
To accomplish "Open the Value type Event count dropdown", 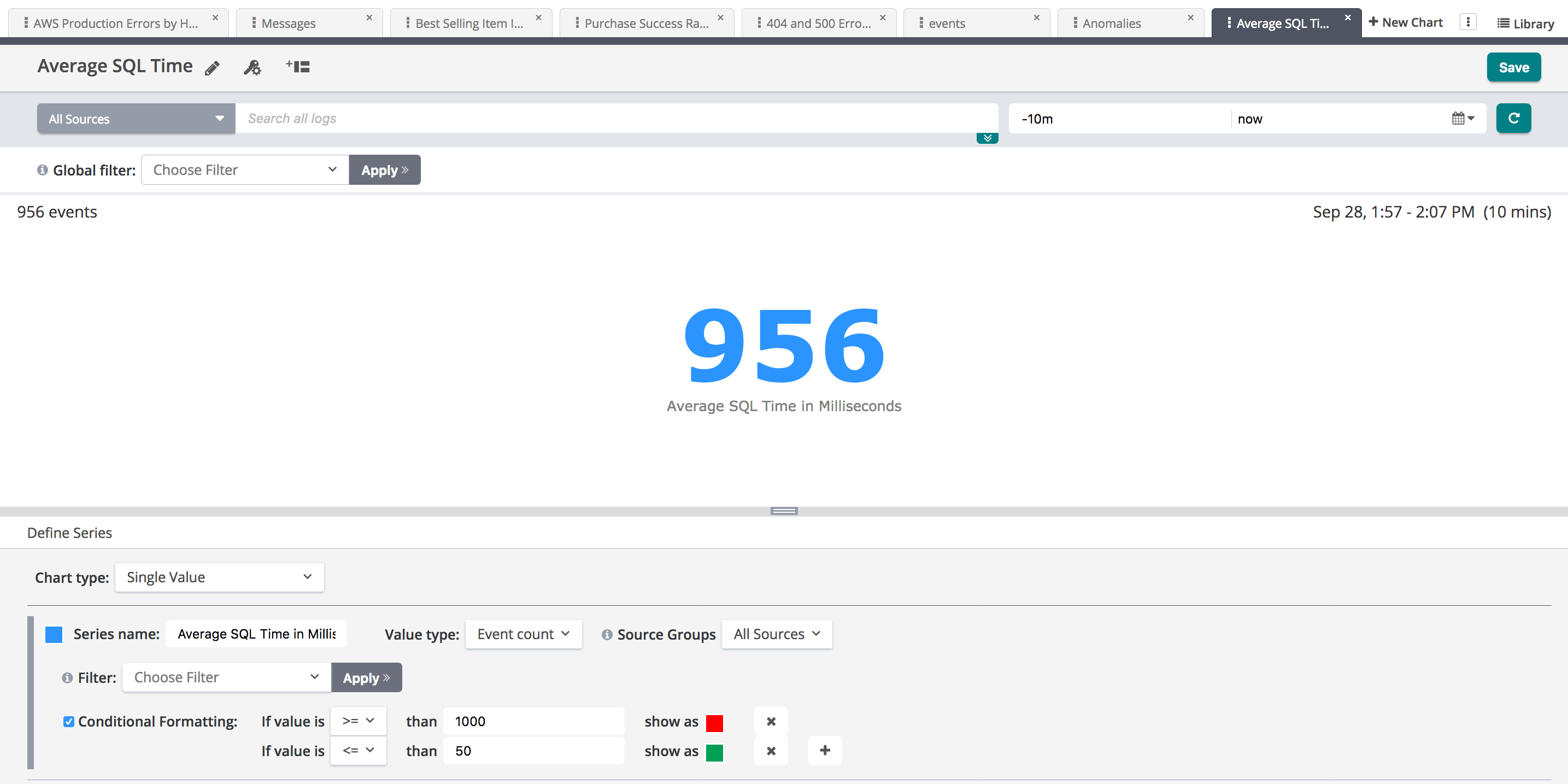I will pyautogui.click(x=523, y=634).
